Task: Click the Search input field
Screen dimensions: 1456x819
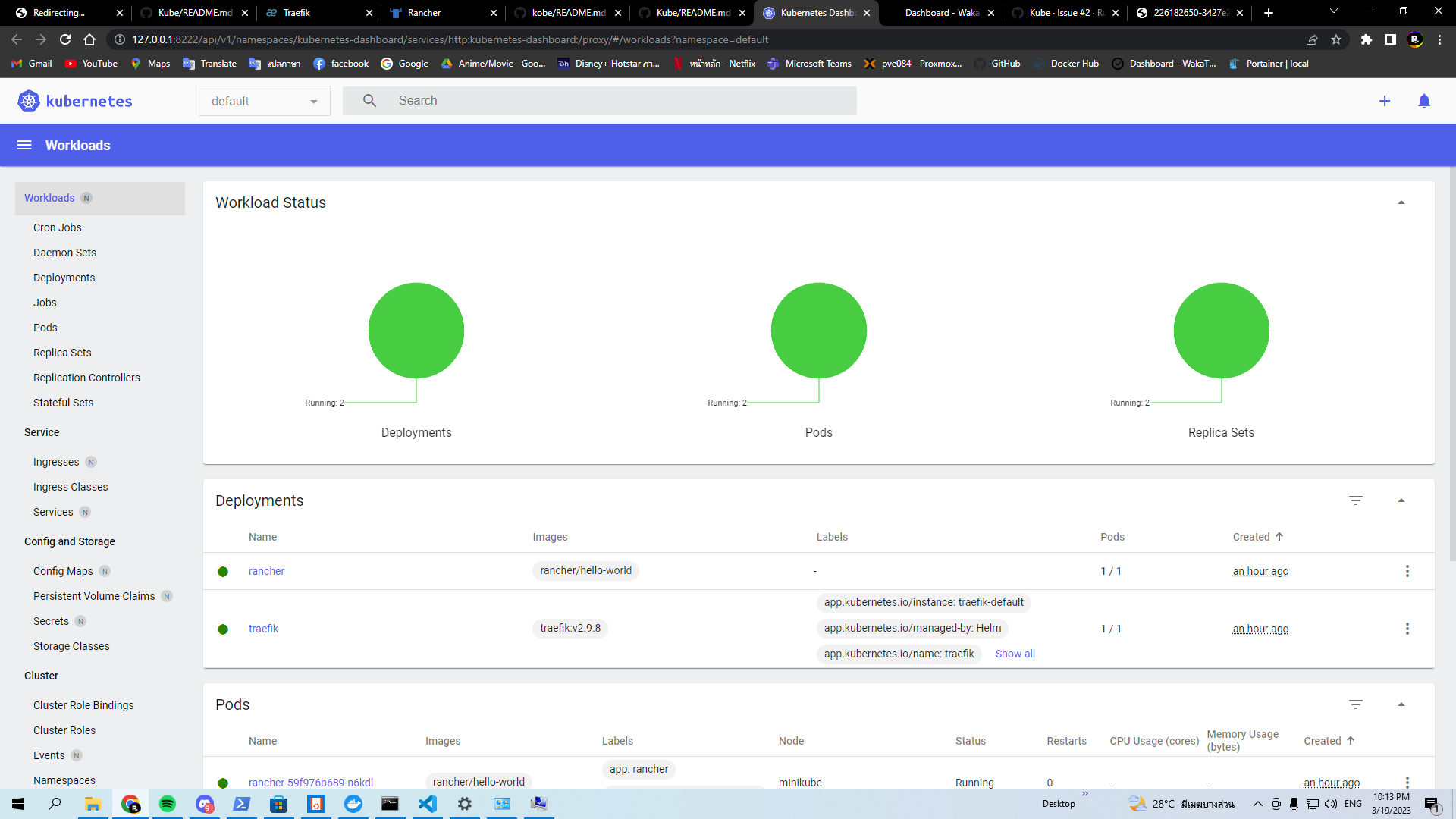Action: (600, 101)
